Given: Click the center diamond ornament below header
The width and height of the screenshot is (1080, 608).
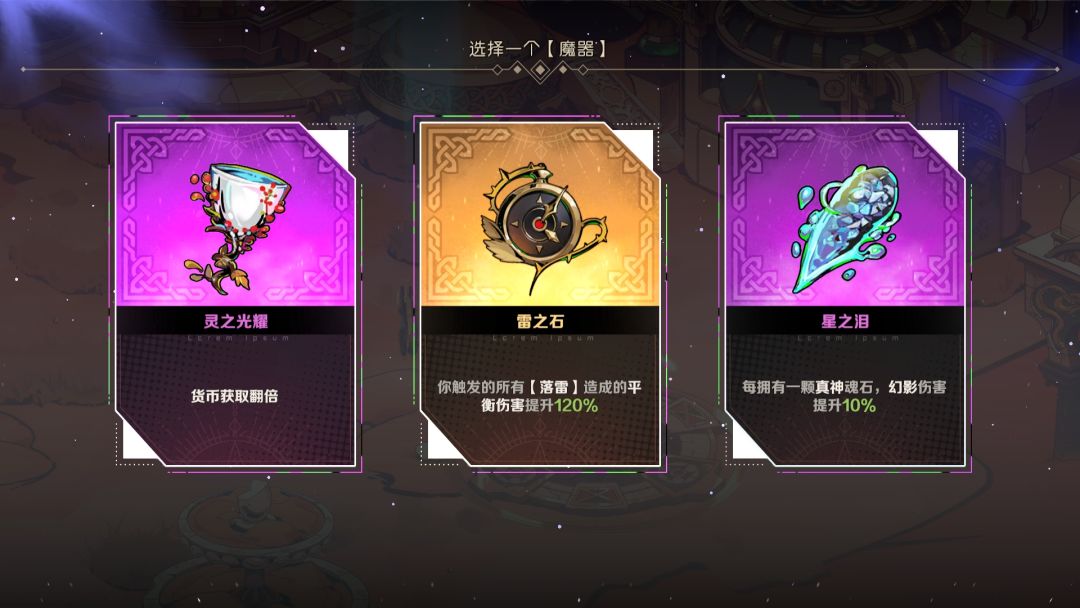Looking at the screenshot, I should (x=540, y=70).
